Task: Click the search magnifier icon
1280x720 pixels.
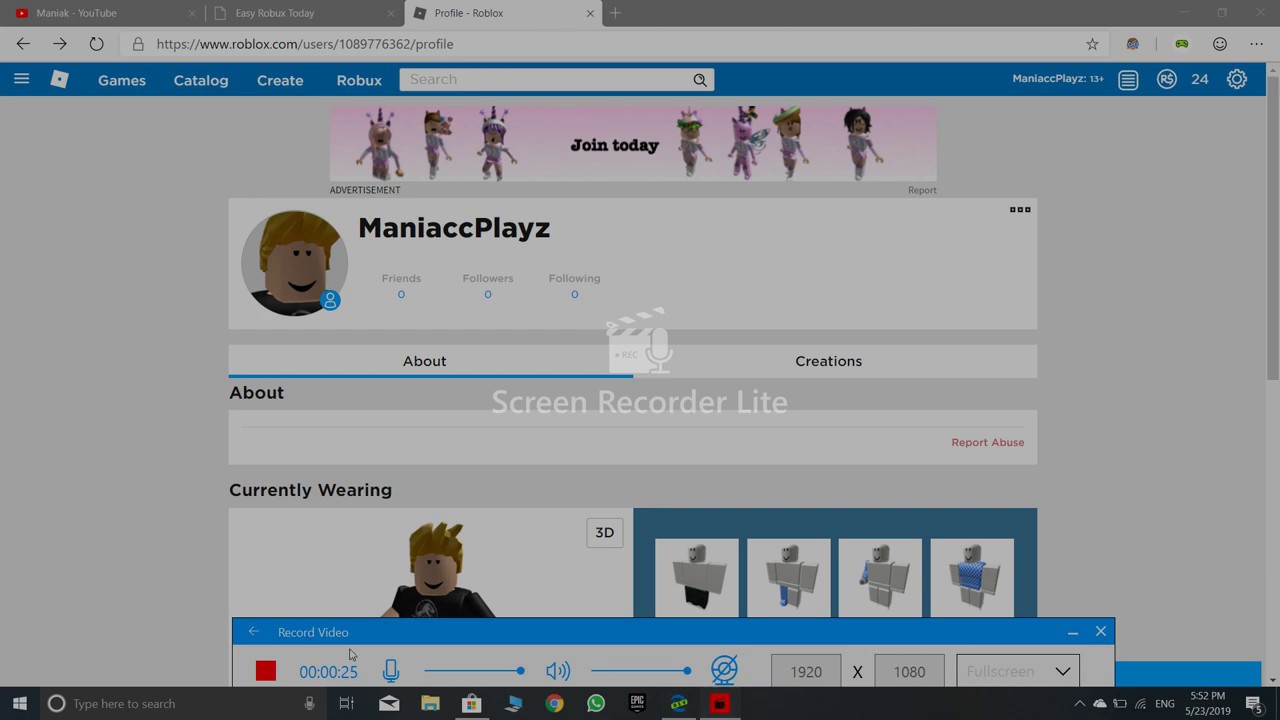Action: [700, 80]
